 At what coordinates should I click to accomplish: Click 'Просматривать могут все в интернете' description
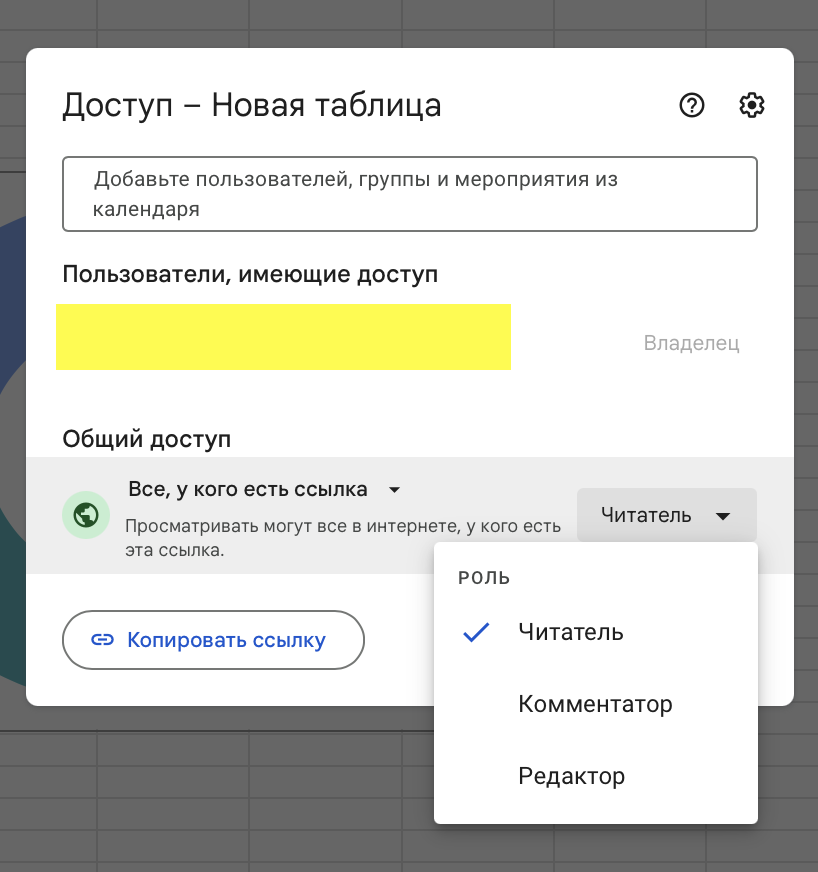click(x=343, y=538)
